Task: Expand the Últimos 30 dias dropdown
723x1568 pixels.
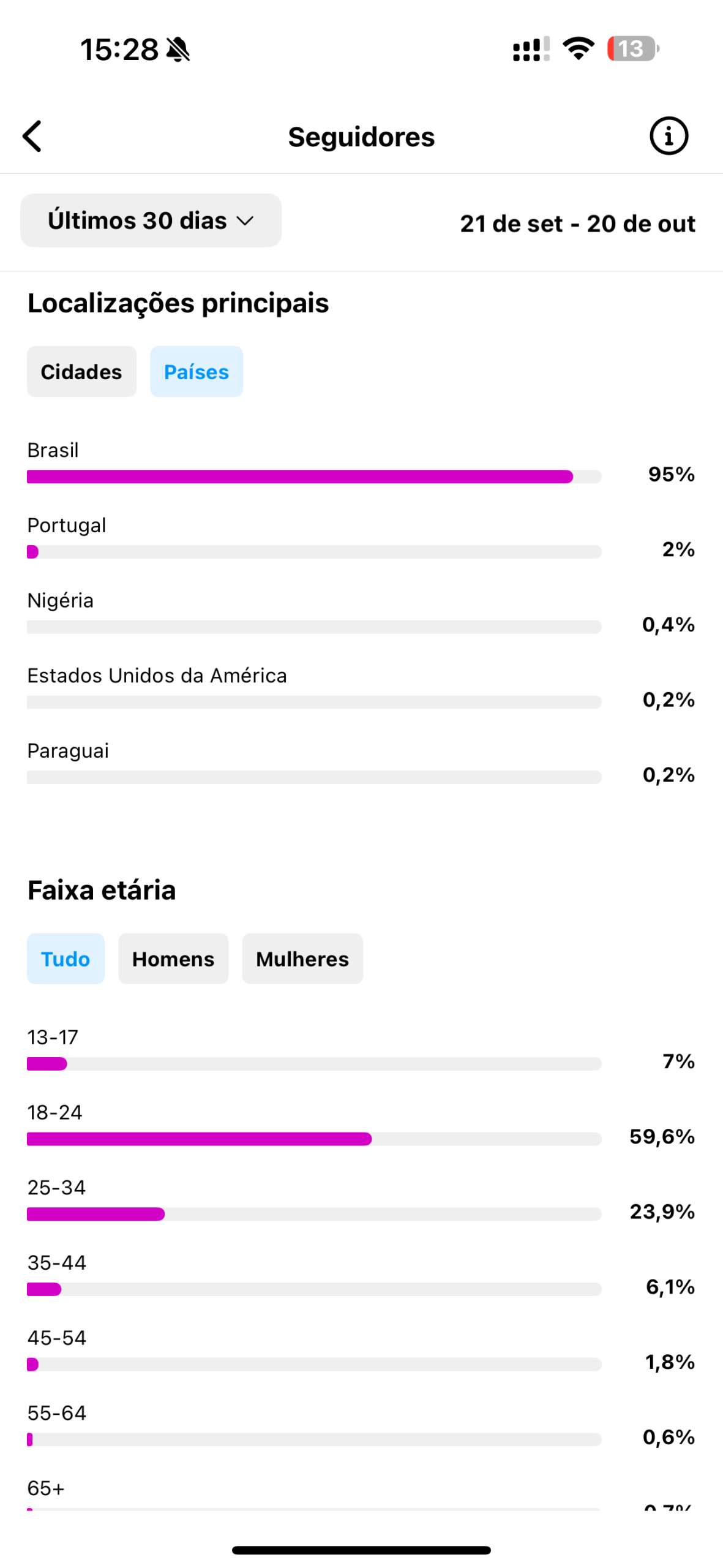Action: 151,221
